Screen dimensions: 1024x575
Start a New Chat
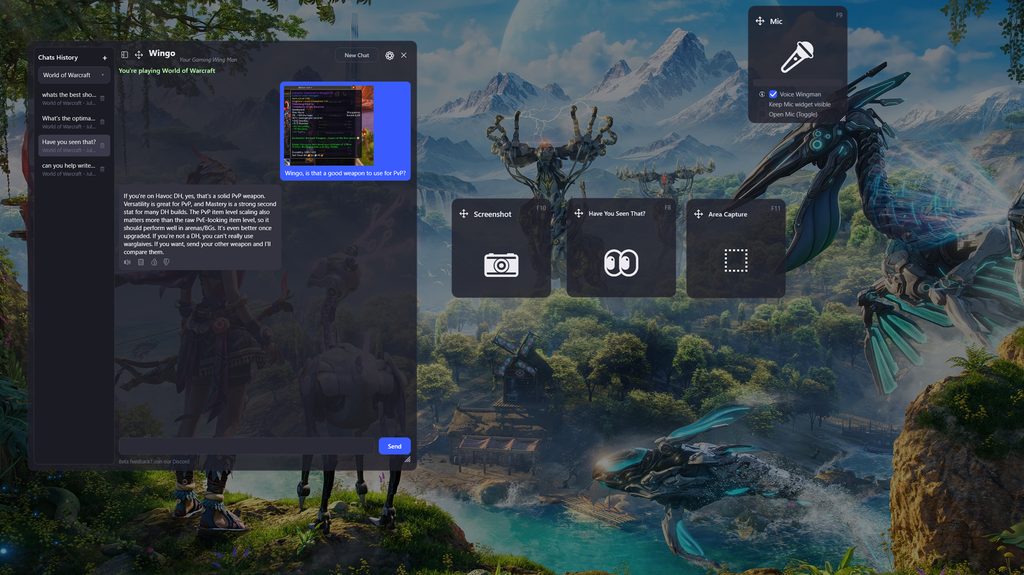(x=357, y=56)
